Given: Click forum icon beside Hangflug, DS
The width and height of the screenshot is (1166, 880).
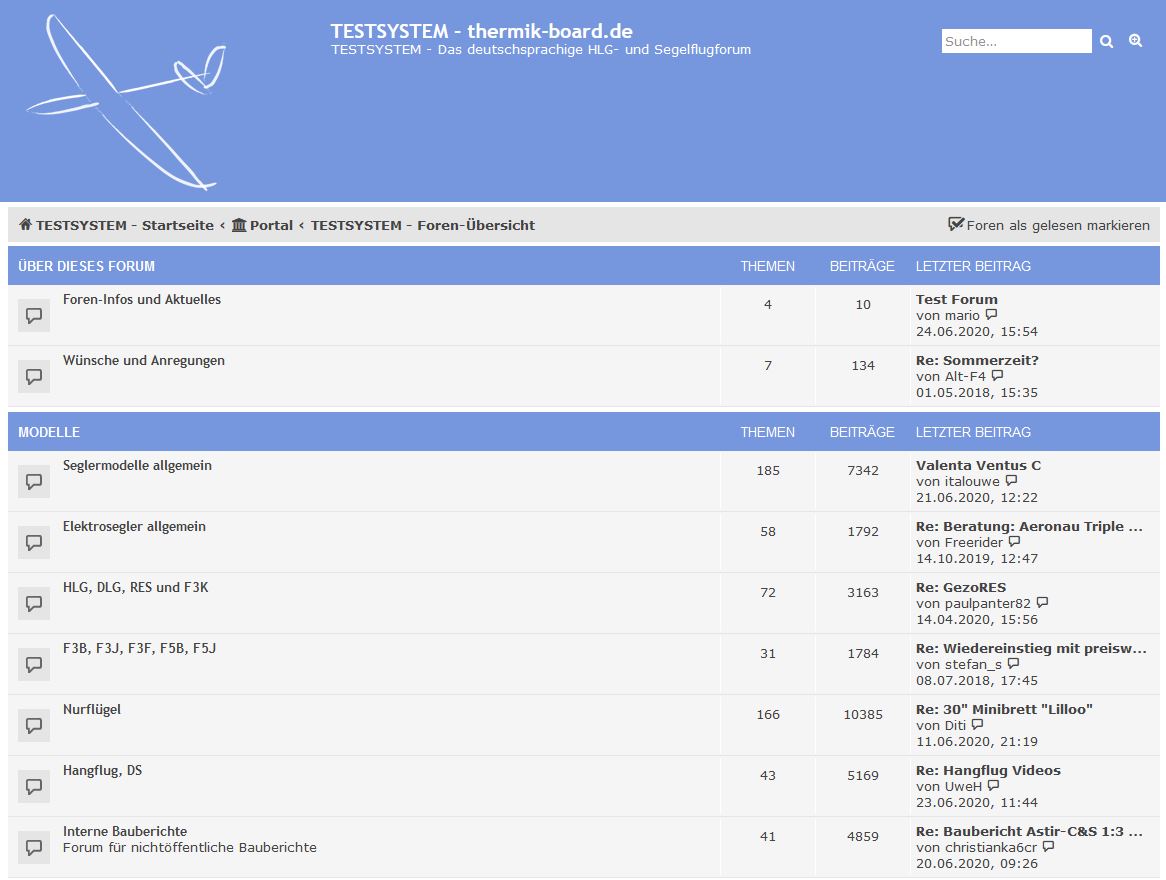Looking at the screenshot, I should pyautogui.click(x=34, y=787).
